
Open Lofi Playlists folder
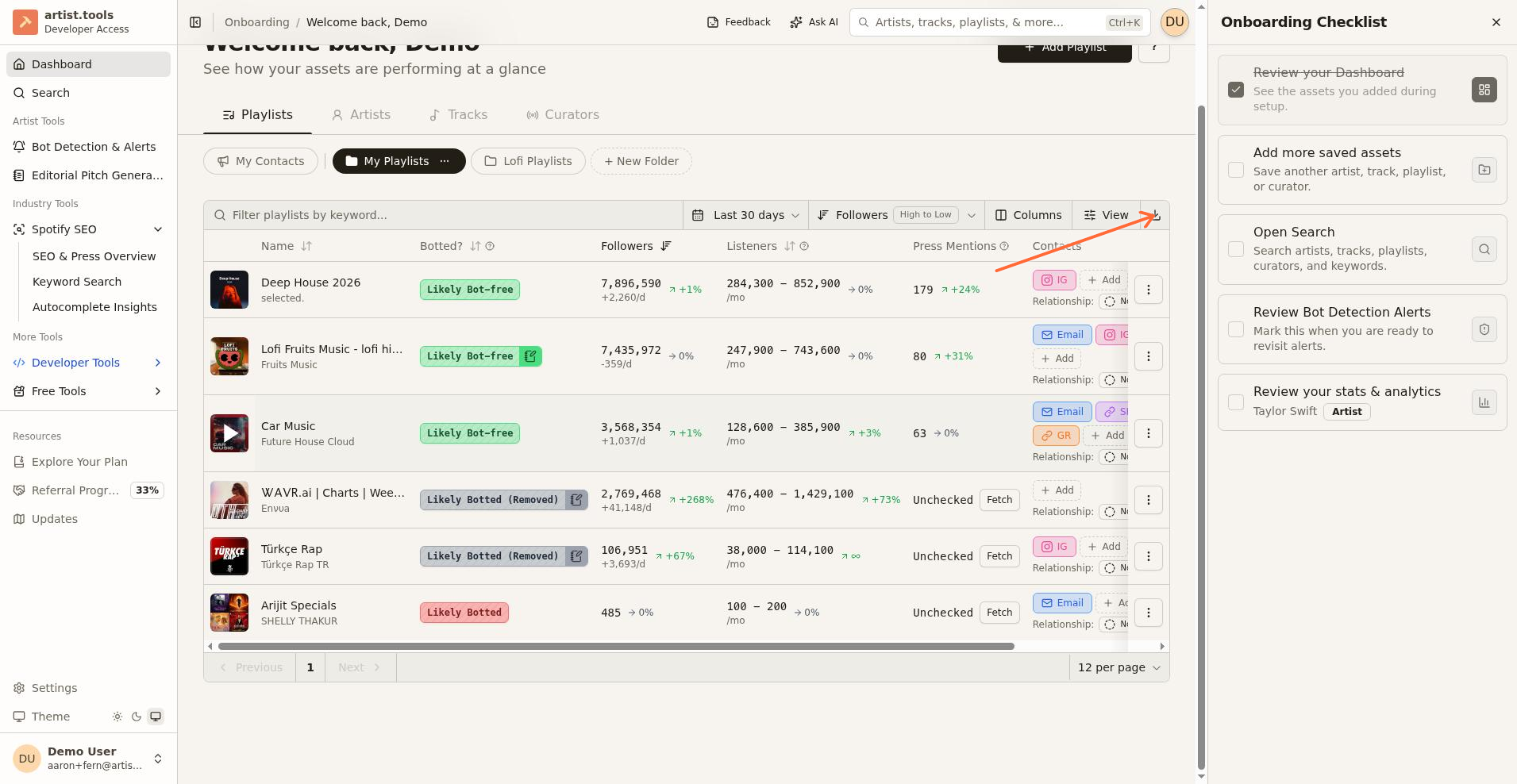click(x=528, y=161)
